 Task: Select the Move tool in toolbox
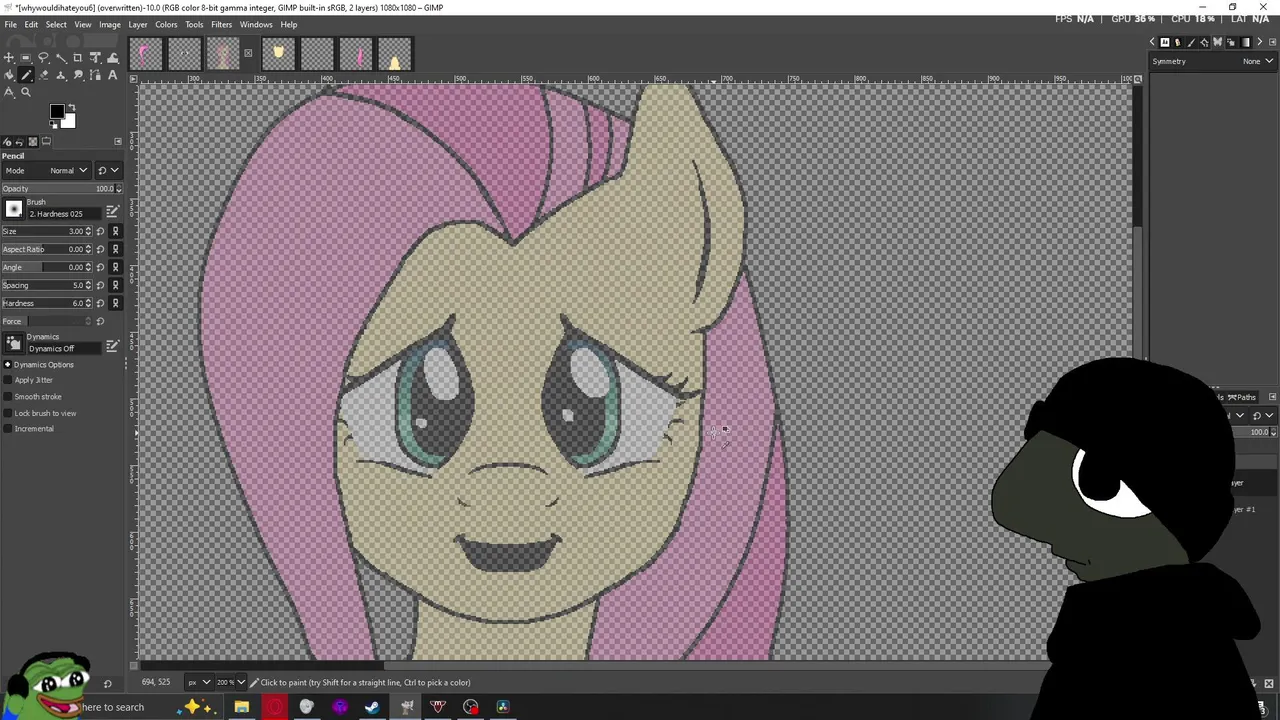click(x=9, y=57)
